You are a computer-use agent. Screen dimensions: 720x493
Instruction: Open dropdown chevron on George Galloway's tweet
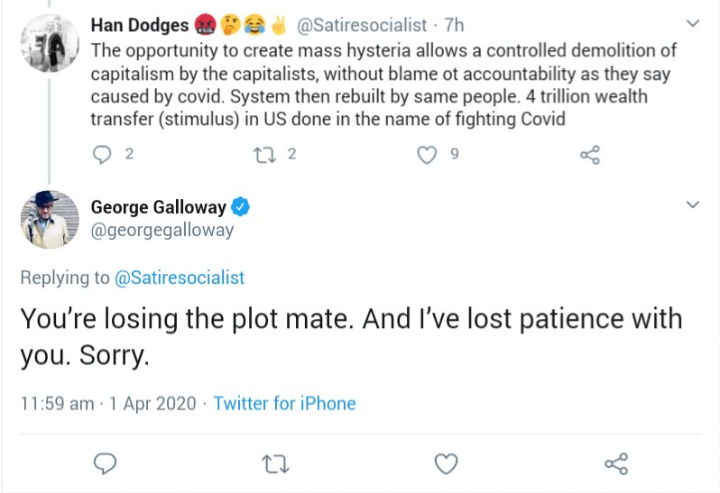coord(693,205)
